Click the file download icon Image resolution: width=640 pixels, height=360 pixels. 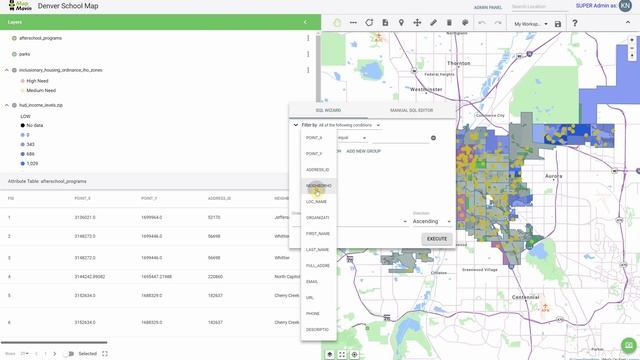[385, 23]
